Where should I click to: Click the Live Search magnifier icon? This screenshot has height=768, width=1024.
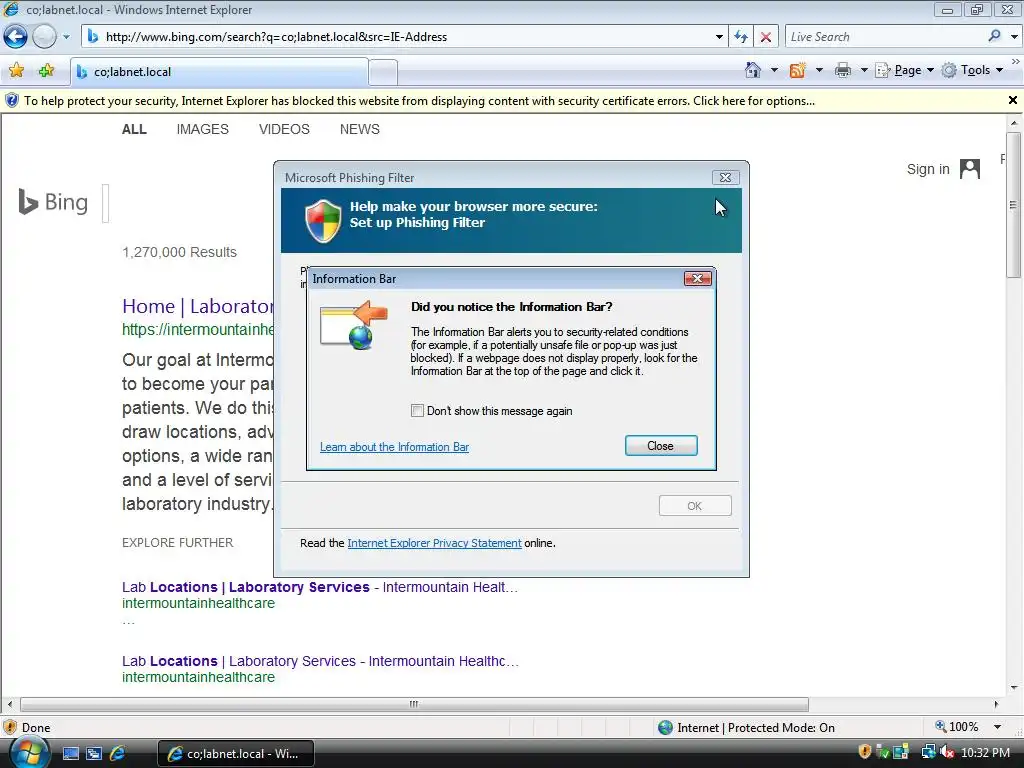tap(994, 37)
